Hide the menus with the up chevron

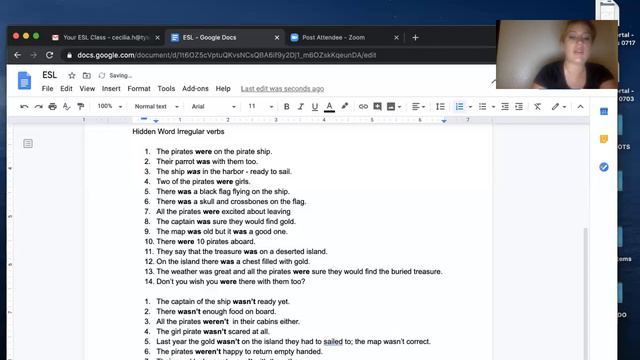click(580, 107)
